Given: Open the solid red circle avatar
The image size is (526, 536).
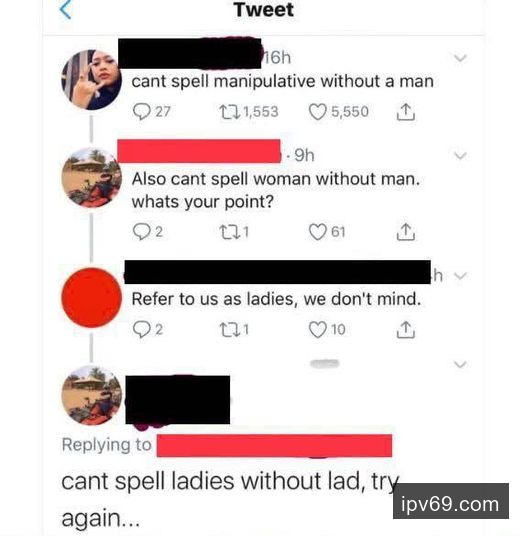Looking at the screenshot, I should tap(91, 298).
